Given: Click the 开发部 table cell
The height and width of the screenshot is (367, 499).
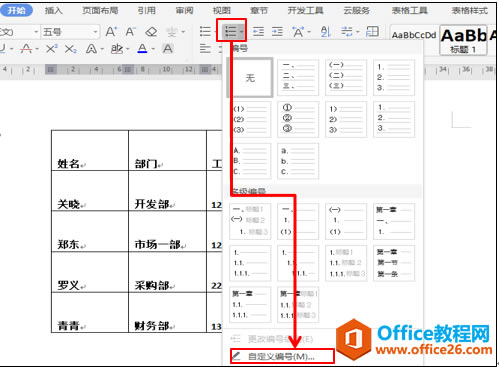Looking at the screenshot, I should click(x=167, y=191).
